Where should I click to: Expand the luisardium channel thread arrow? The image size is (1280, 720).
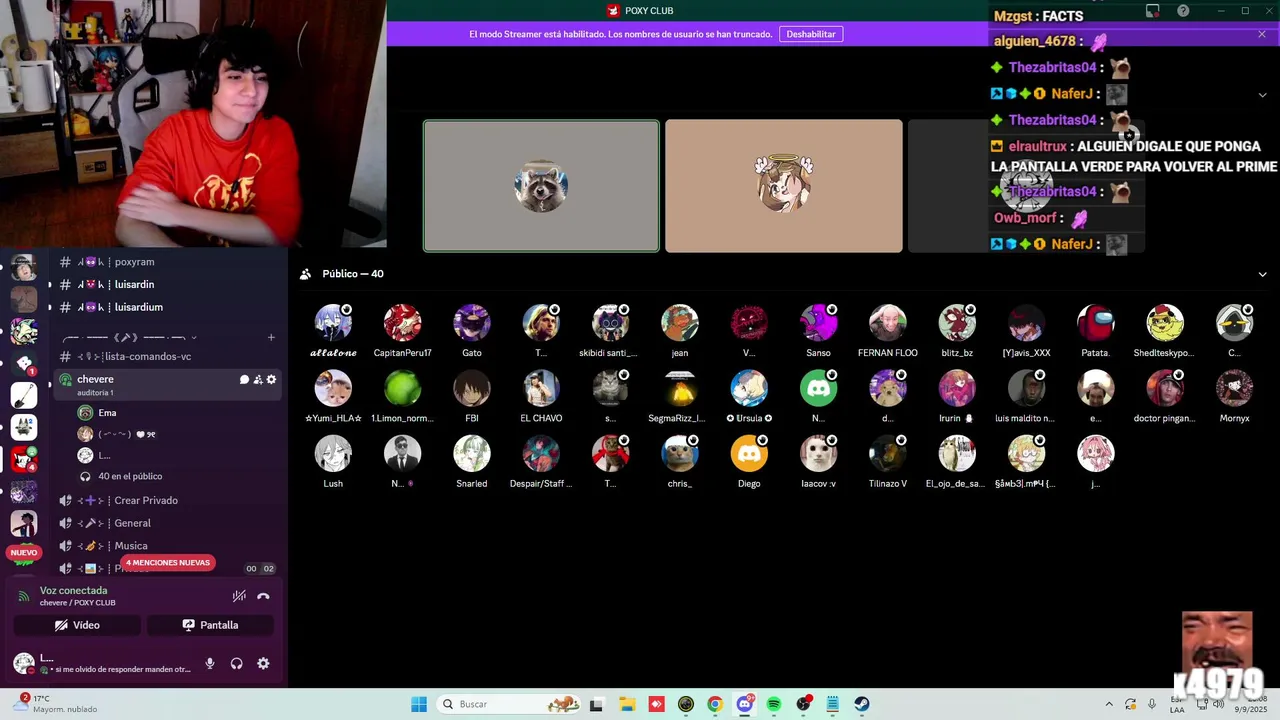click(x=49, y=308)
